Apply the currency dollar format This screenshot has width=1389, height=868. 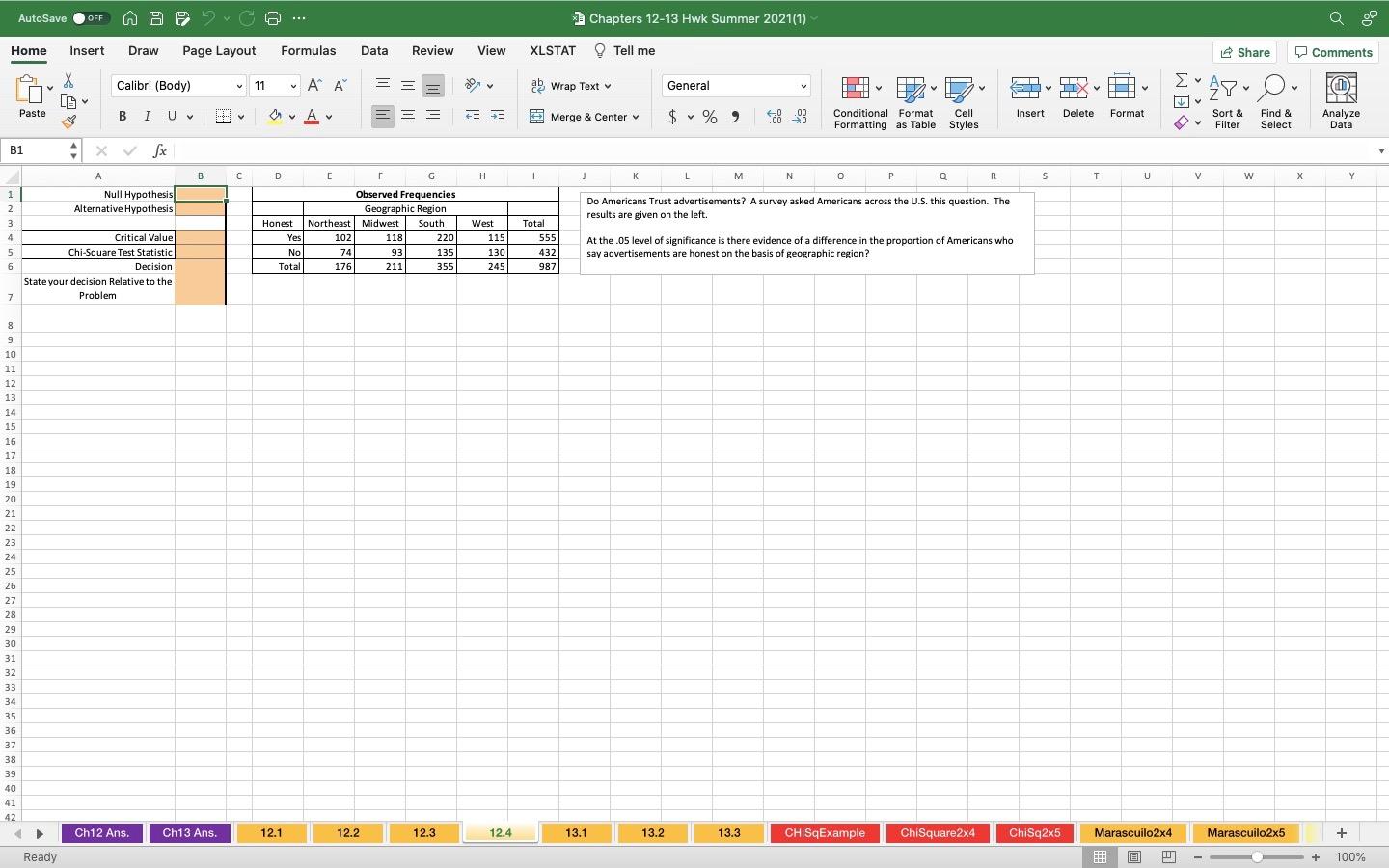tap(672, 117)
